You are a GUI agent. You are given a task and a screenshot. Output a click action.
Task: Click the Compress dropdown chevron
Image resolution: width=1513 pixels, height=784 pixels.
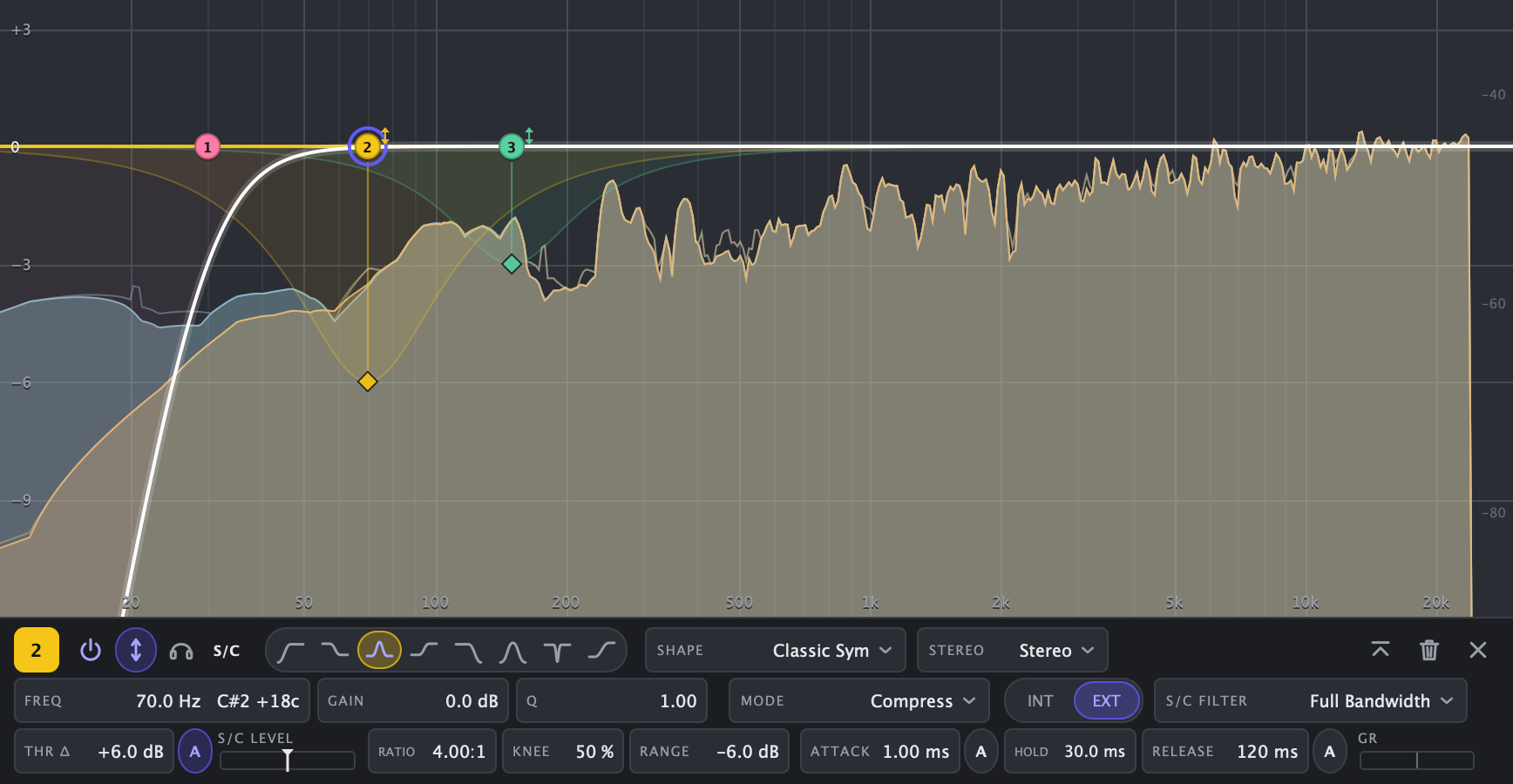[x=969, y=701]
